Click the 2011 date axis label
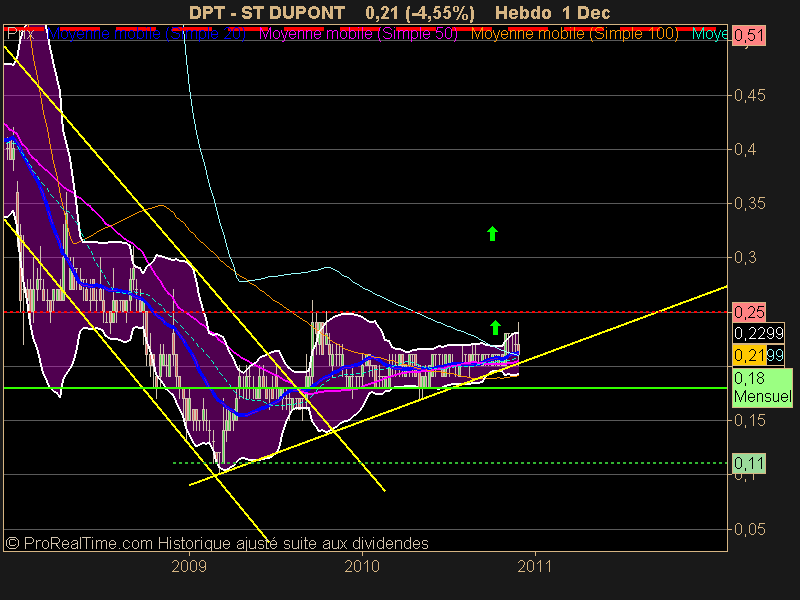This screenshot has width=800, height=600. [535, 566]
